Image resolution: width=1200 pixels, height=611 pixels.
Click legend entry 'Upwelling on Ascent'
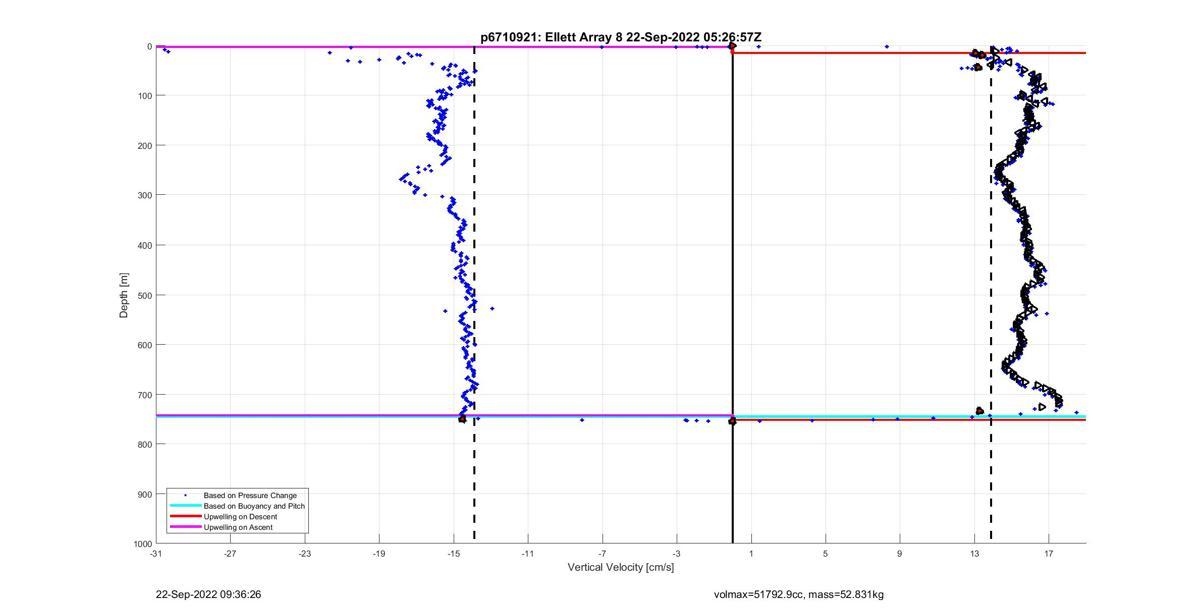[x=238, y=527]
